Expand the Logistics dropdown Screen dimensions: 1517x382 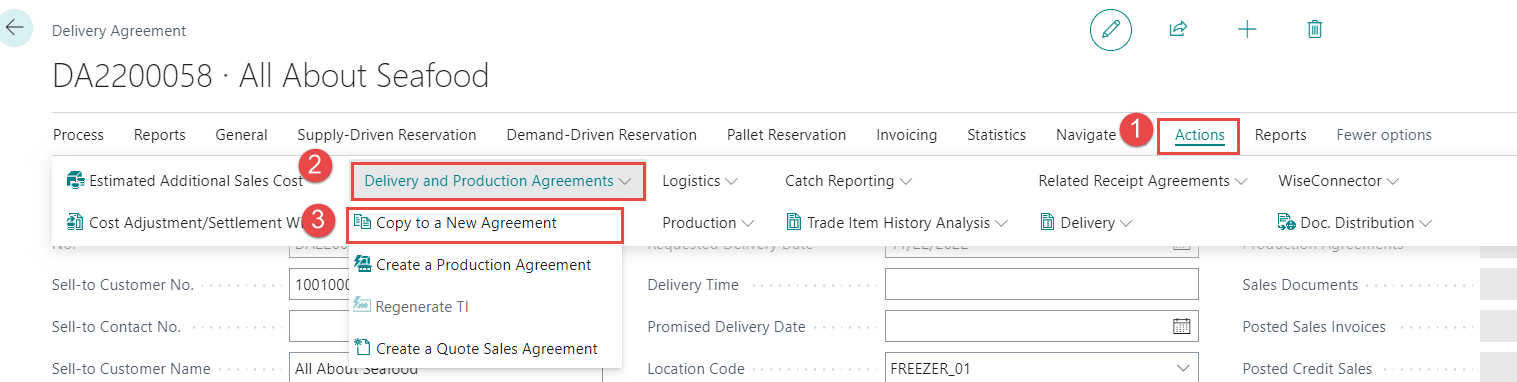pyautogui.click(x=700, y=181)
